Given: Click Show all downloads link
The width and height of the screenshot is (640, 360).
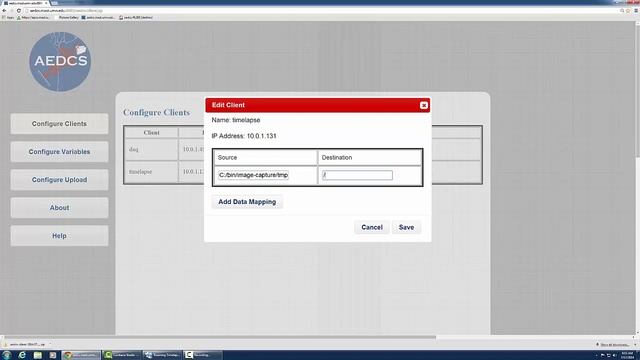Looking at the screenshot, I should [x=613, y=344].
